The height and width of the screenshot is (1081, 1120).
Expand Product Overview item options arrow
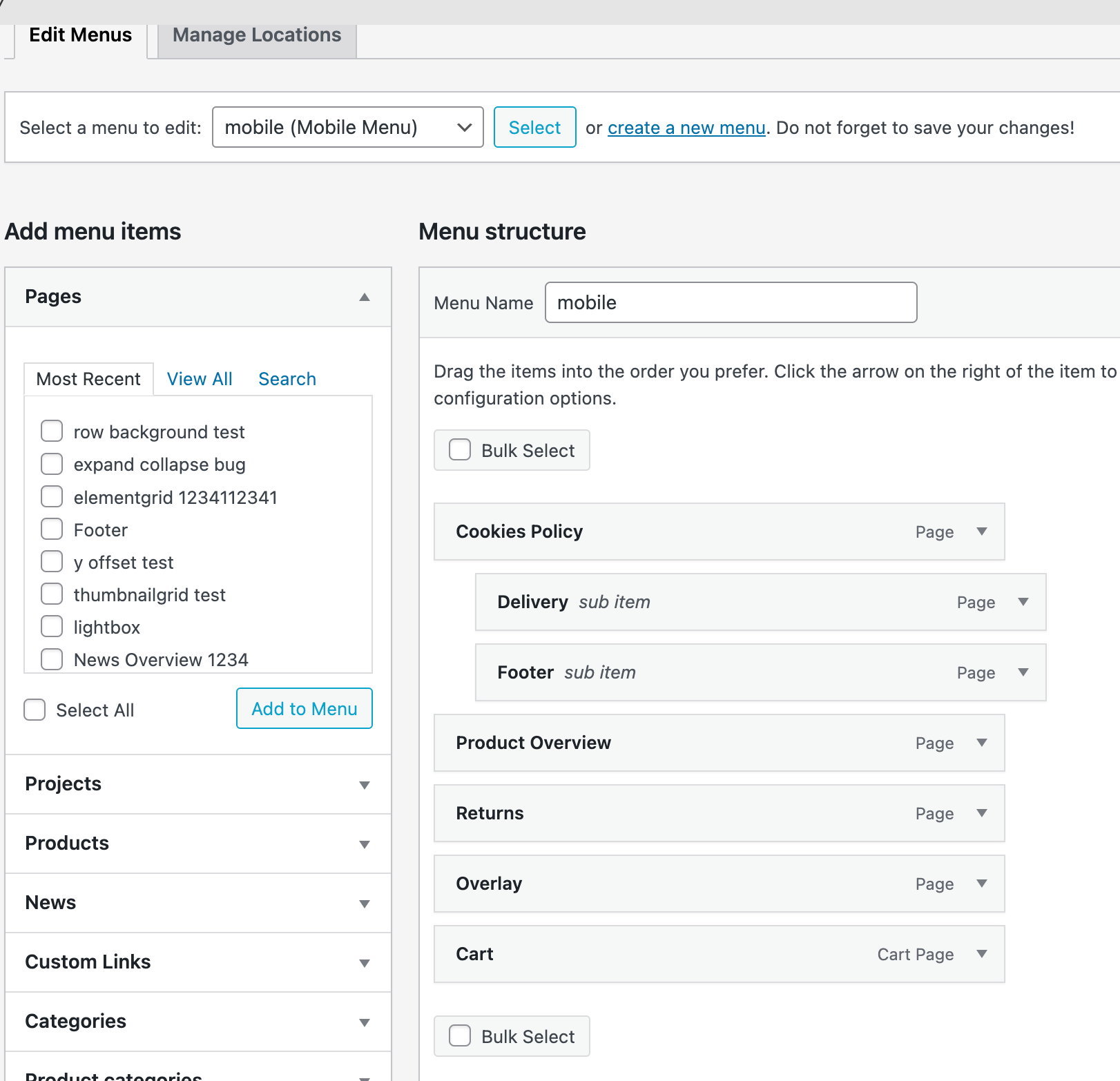coord(981,743)
